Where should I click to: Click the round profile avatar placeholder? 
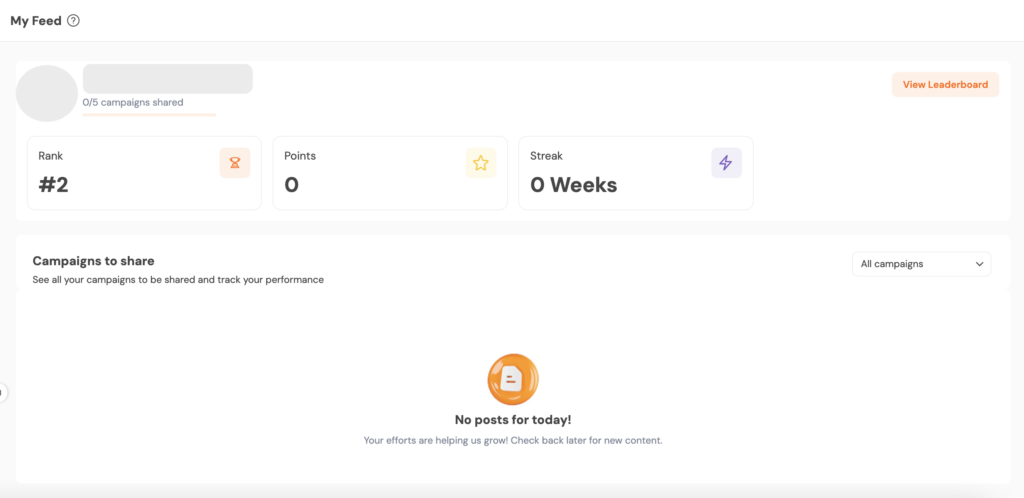point(47,94)
